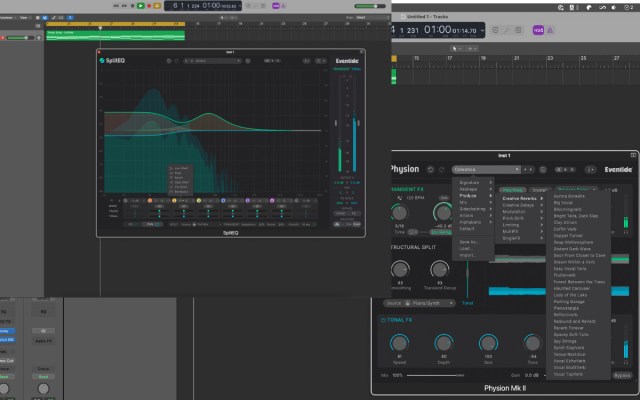Click the previous preset arrow in Physion
This screenshot has width=640, height=400.
526,169
